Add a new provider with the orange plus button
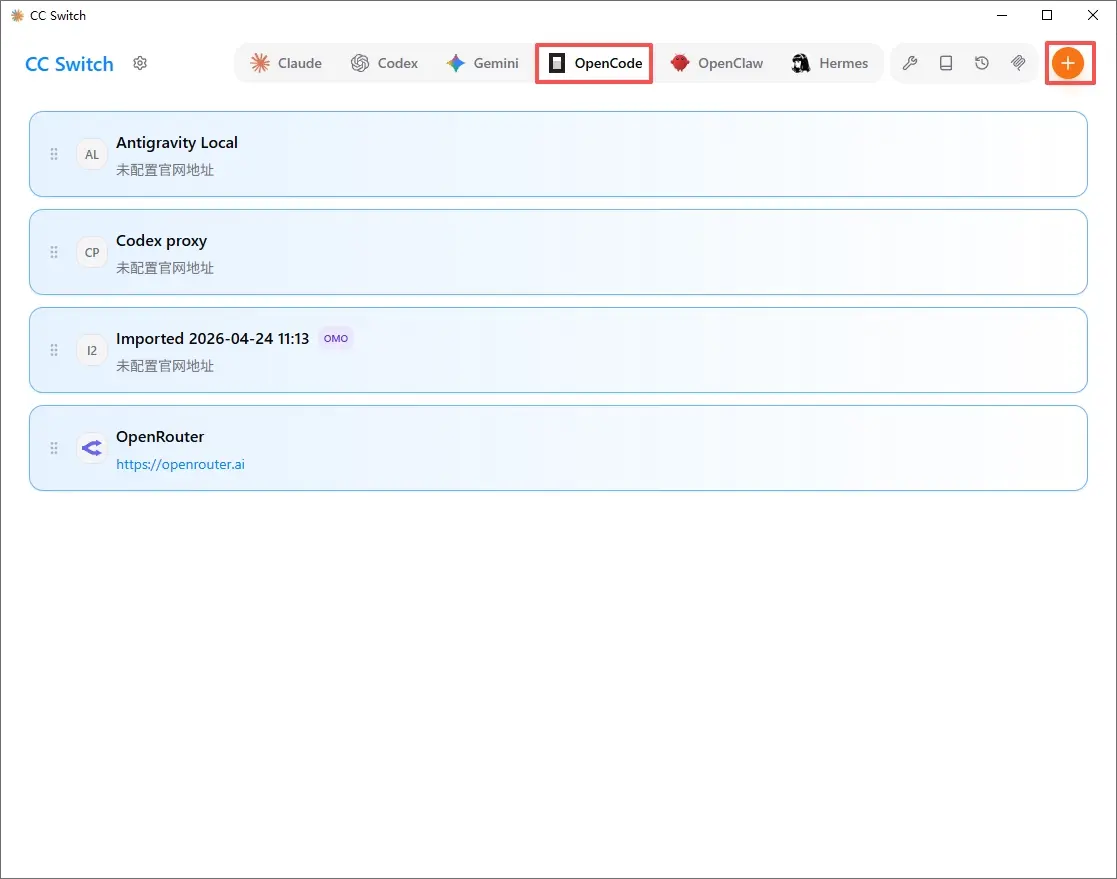The image size is (1117, 879). pyautogui.click(x=1068, y=63)
